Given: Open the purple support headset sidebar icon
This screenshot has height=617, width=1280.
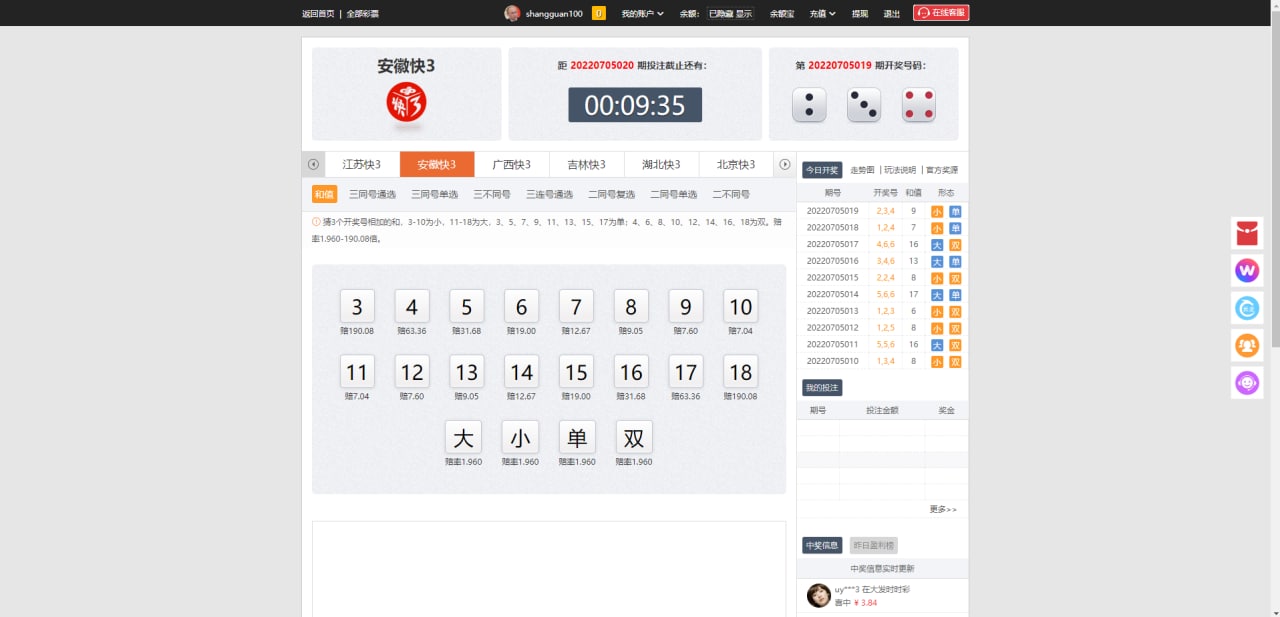Looking at the screenshot, I should tap(1247, 382).
